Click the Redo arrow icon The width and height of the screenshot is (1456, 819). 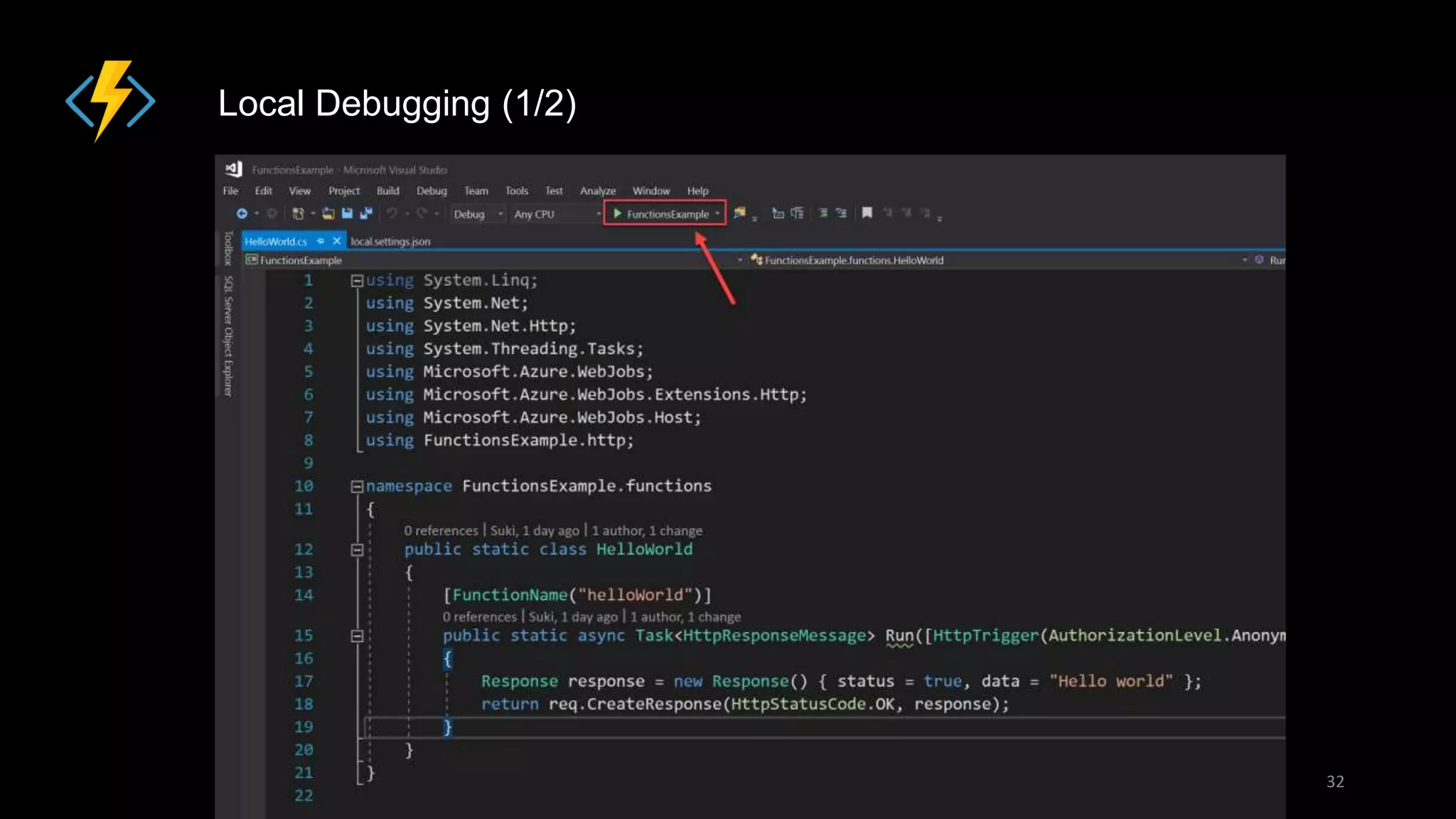pos(422,213)
